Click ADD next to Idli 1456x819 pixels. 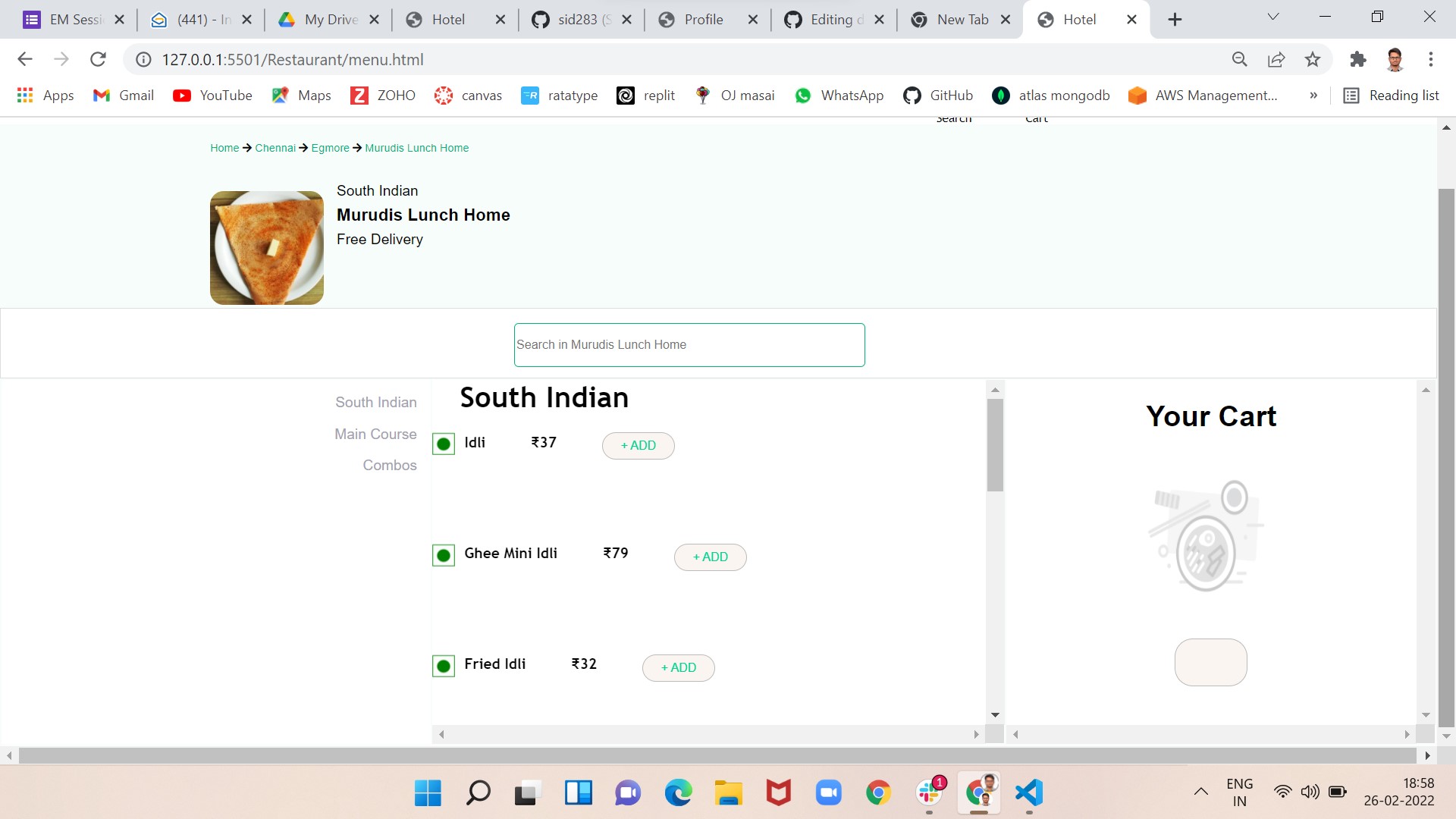point(638,445)
